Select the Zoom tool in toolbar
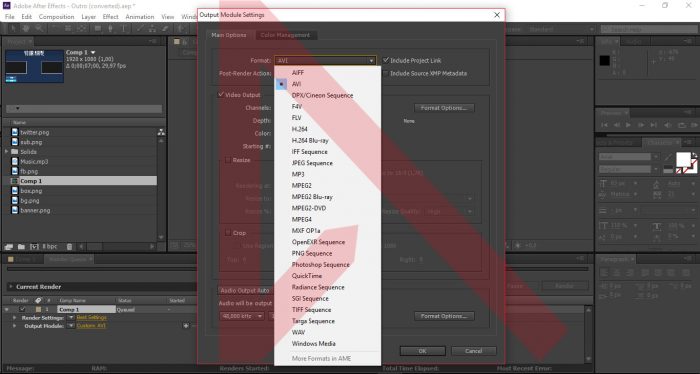 (x=39, y=29)
